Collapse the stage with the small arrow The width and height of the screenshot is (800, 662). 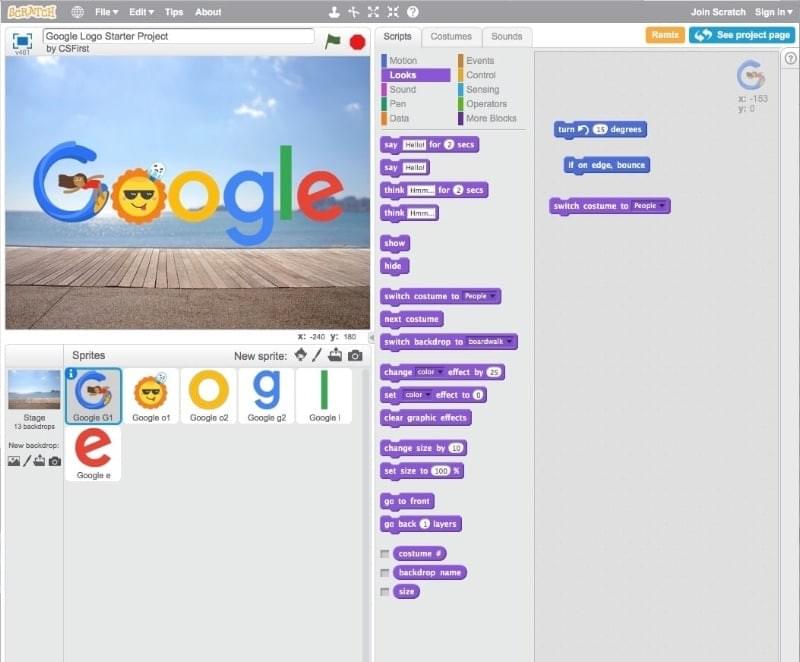(371, 337)
